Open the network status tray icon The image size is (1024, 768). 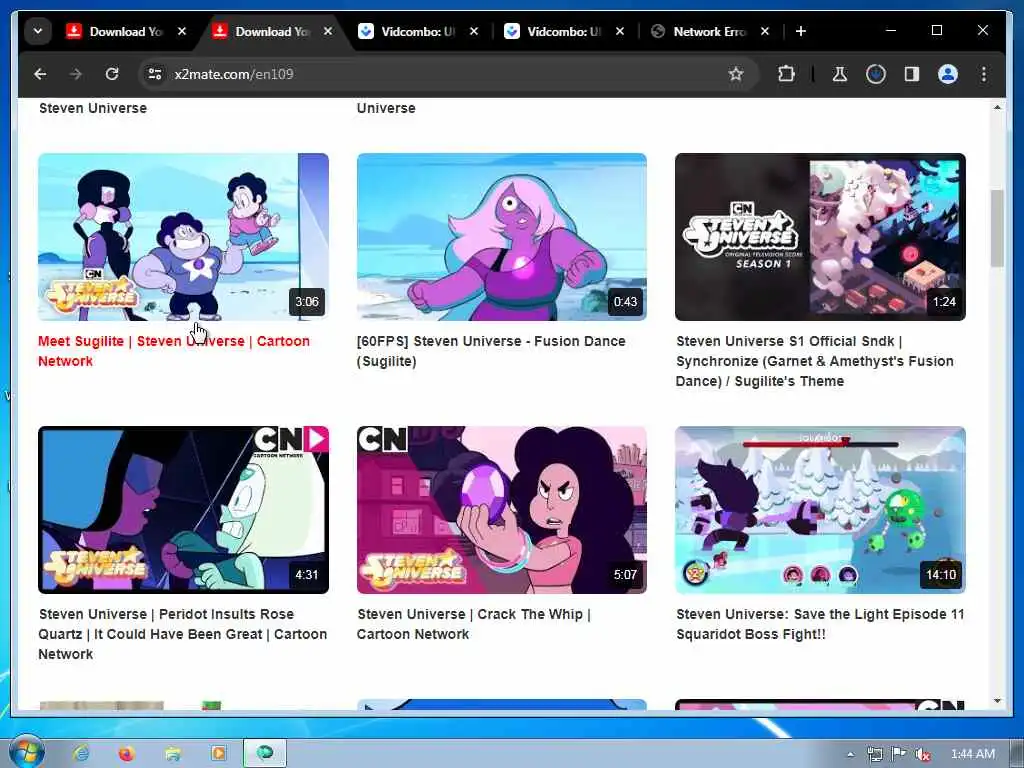[874, 754]
